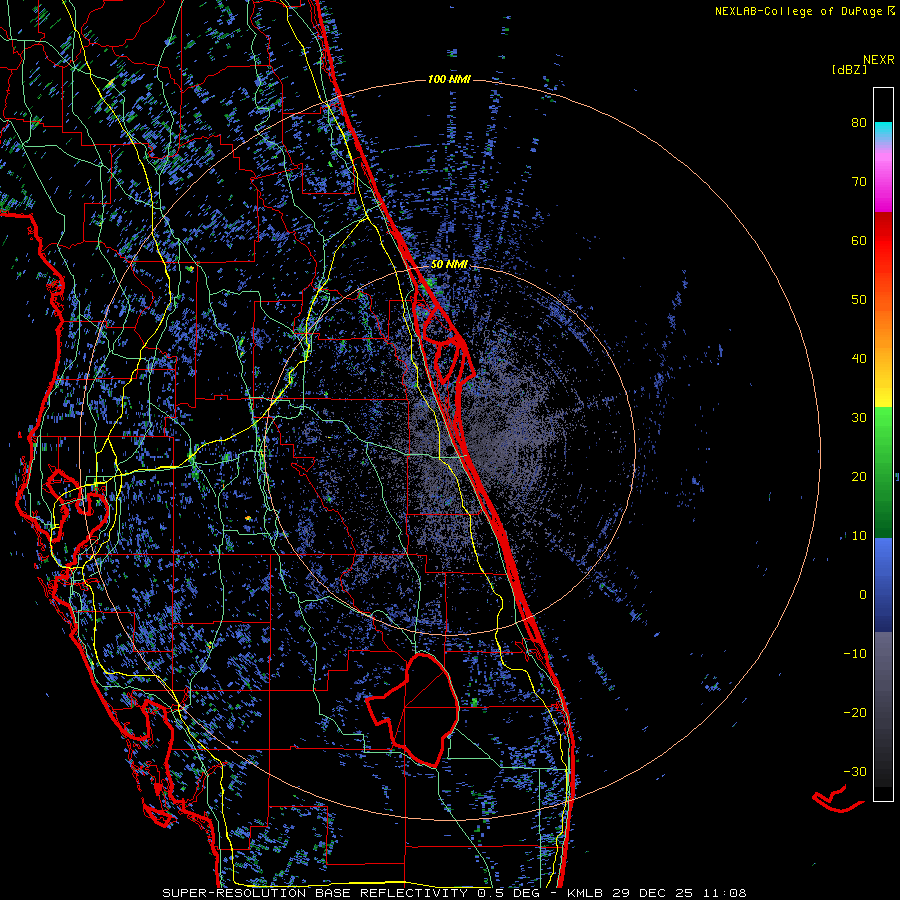Click the -30 value on the dBZ scale
Screen dimensions: 900x900
[x=855, y=772]
